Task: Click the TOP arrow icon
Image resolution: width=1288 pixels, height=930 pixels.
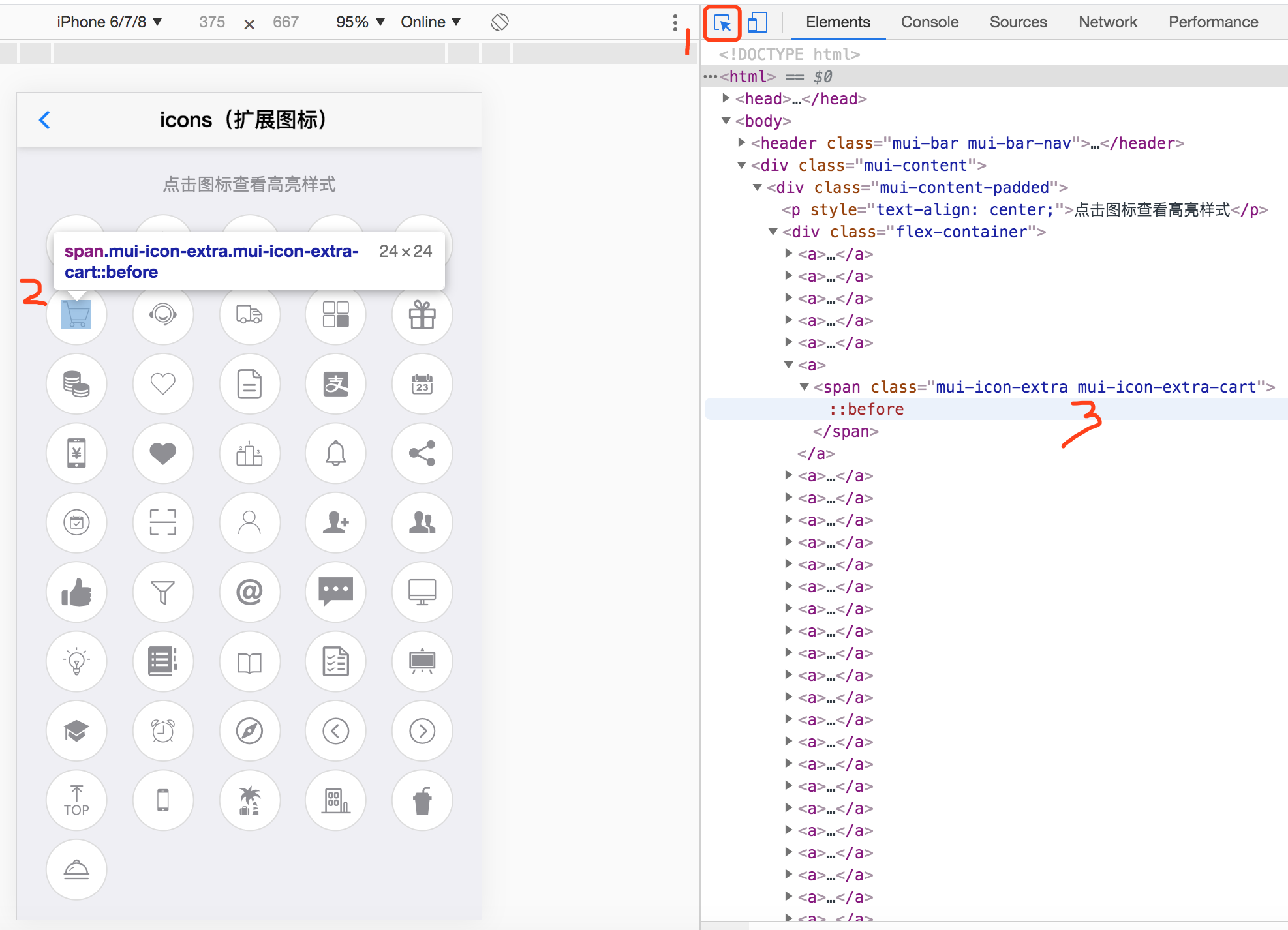Action: (x=76, y=800)
